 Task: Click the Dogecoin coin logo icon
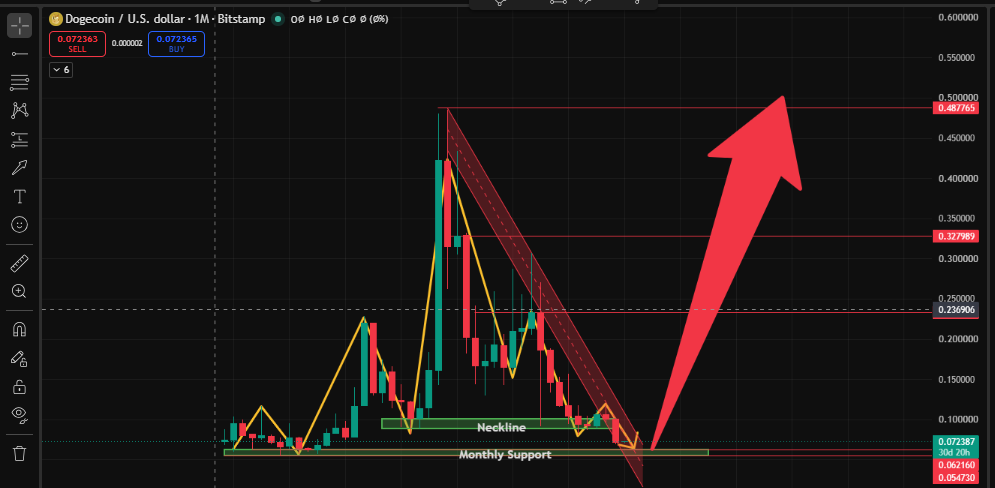point(55,19)
